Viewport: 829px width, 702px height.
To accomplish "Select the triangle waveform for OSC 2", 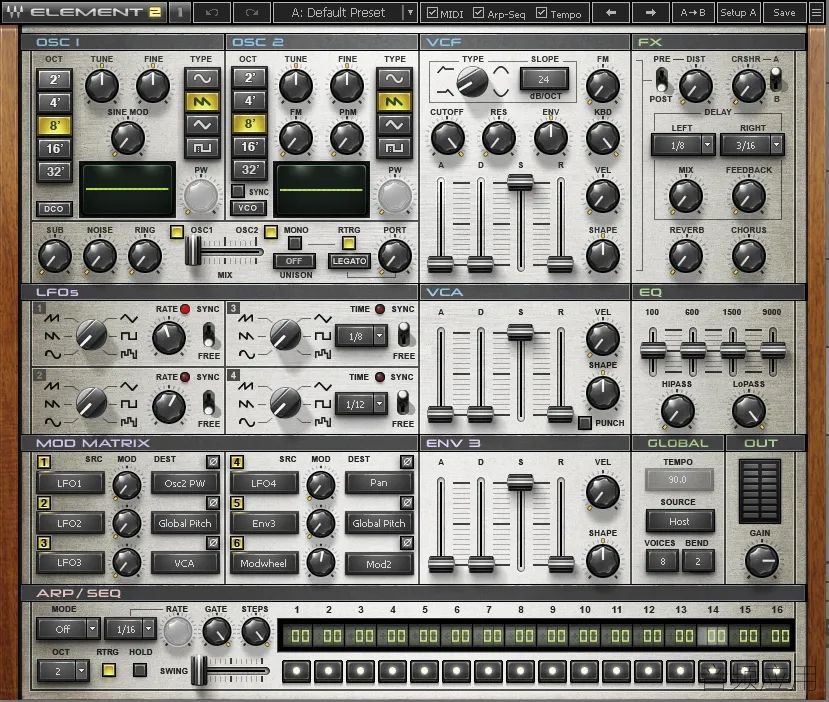I will (394, 125).
